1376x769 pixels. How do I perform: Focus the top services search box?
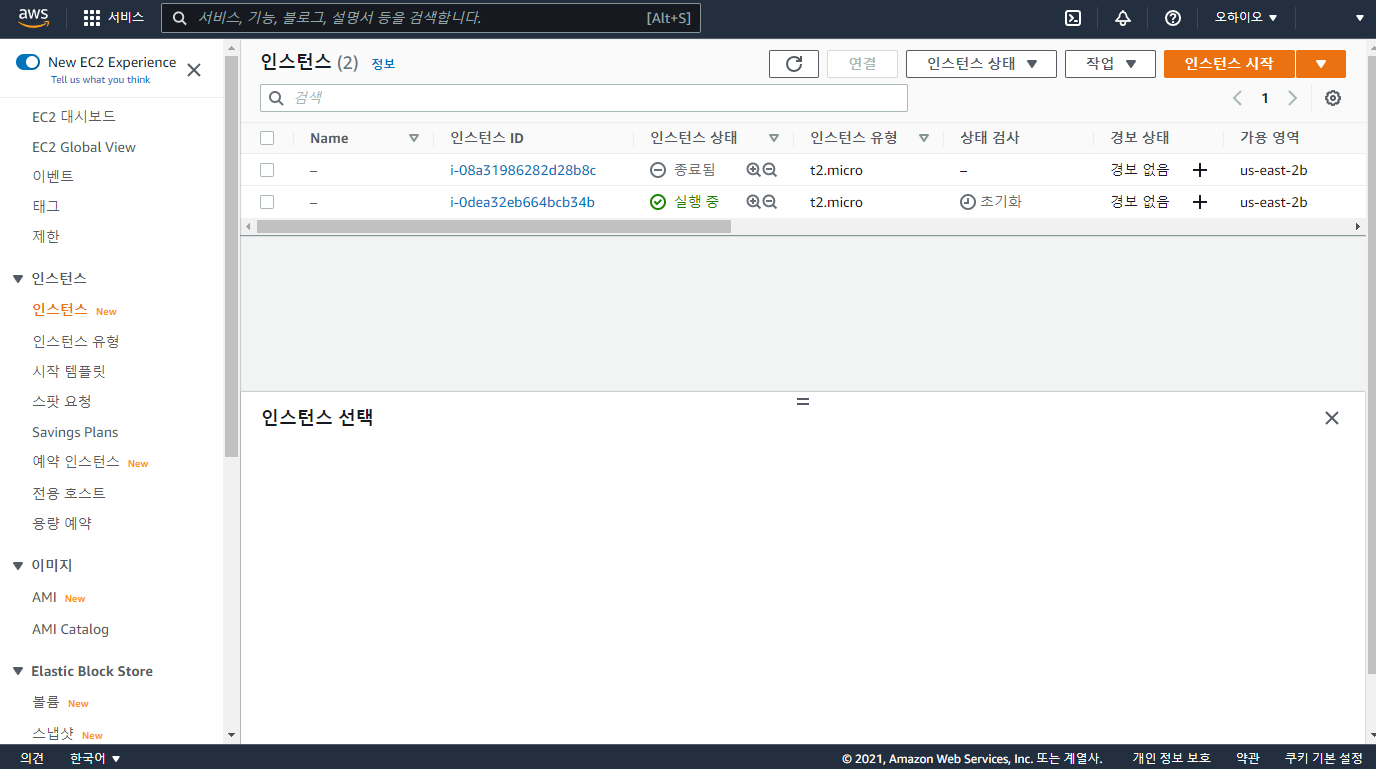[431, 18]
